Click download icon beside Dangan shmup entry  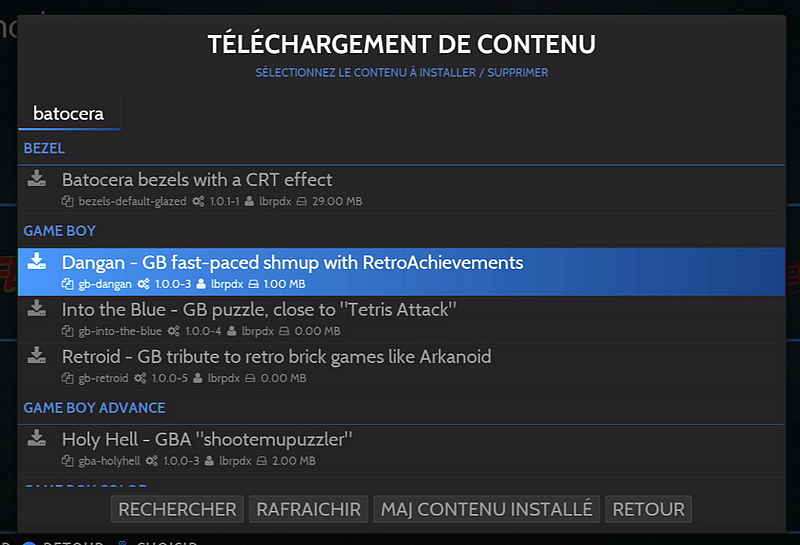pos(37,261)
